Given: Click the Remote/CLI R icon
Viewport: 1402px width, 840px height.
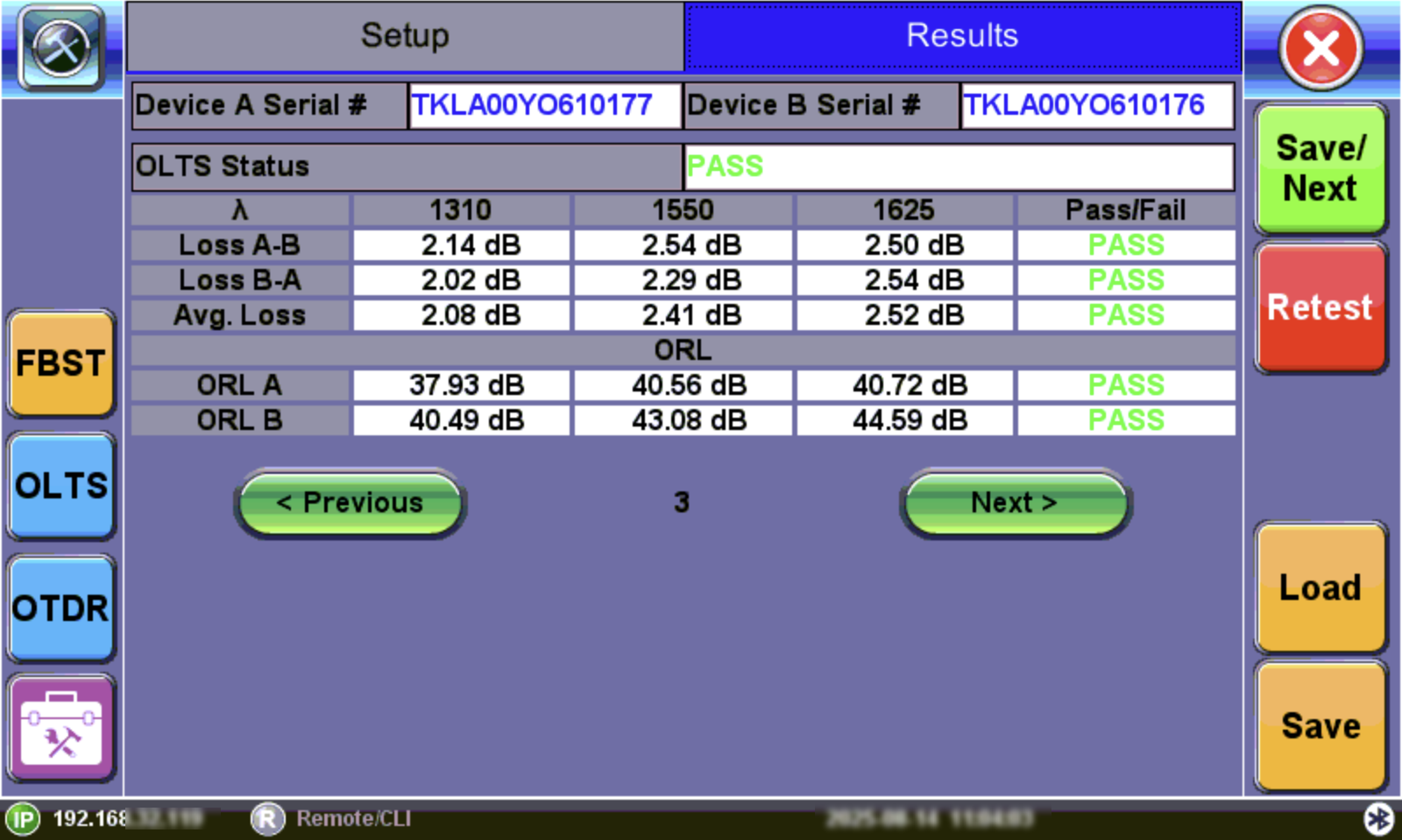Looking at the screenshot, I should [x=267, y=819].
